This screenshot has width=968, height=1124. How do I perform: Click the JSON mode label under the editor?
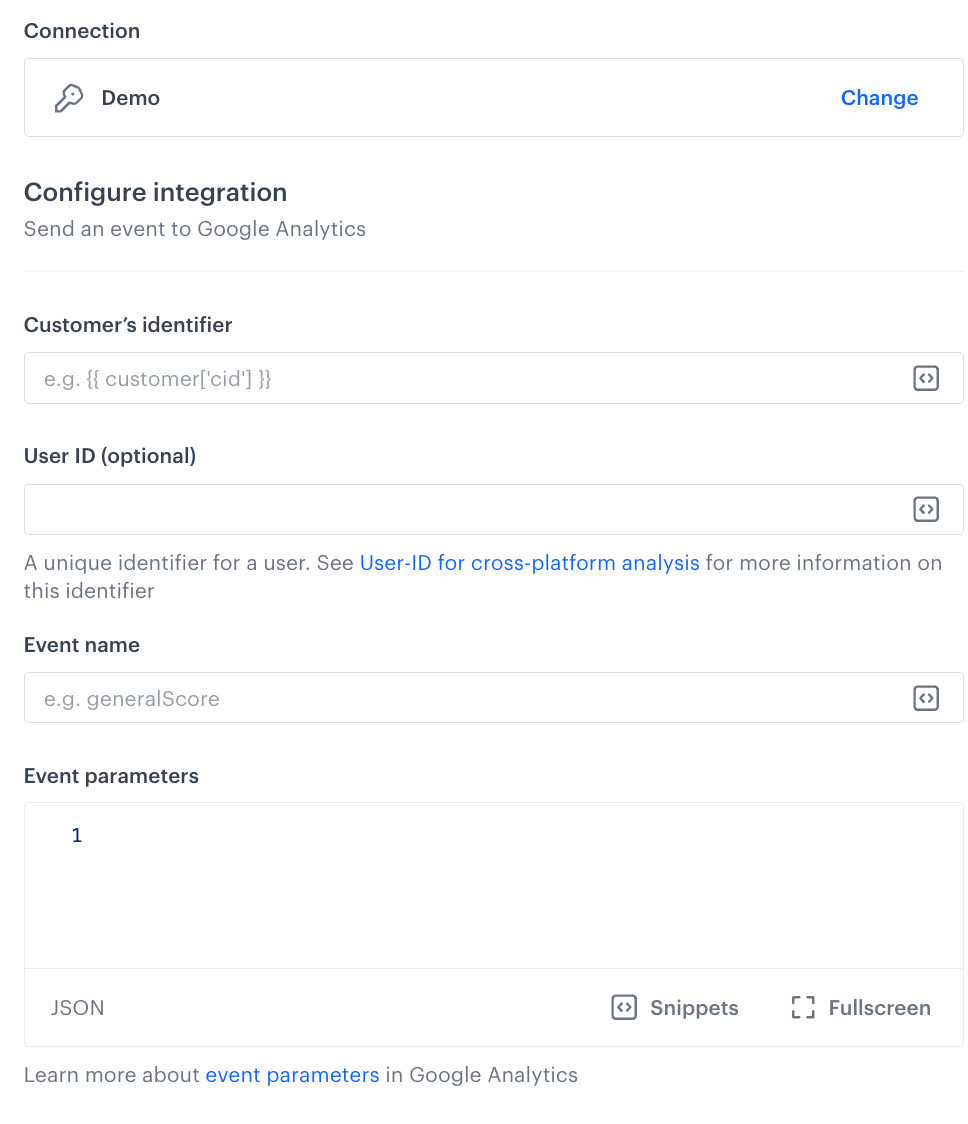77,1007
